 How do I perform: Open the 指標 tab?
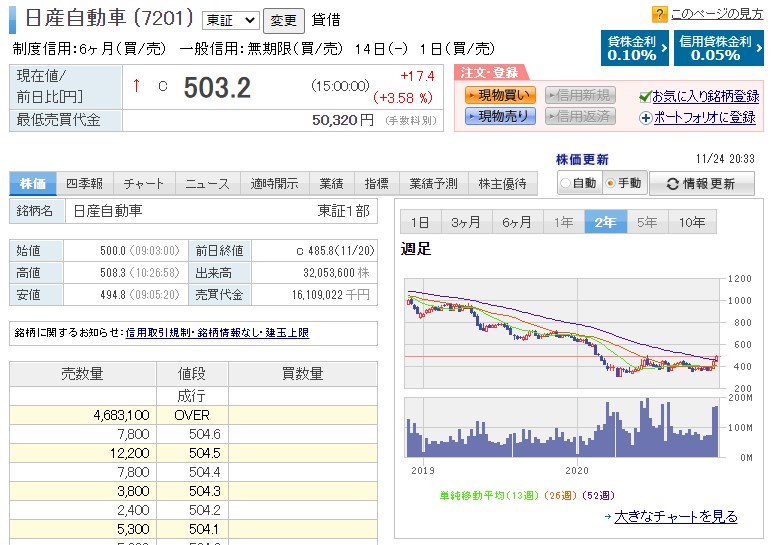point(376,184)
